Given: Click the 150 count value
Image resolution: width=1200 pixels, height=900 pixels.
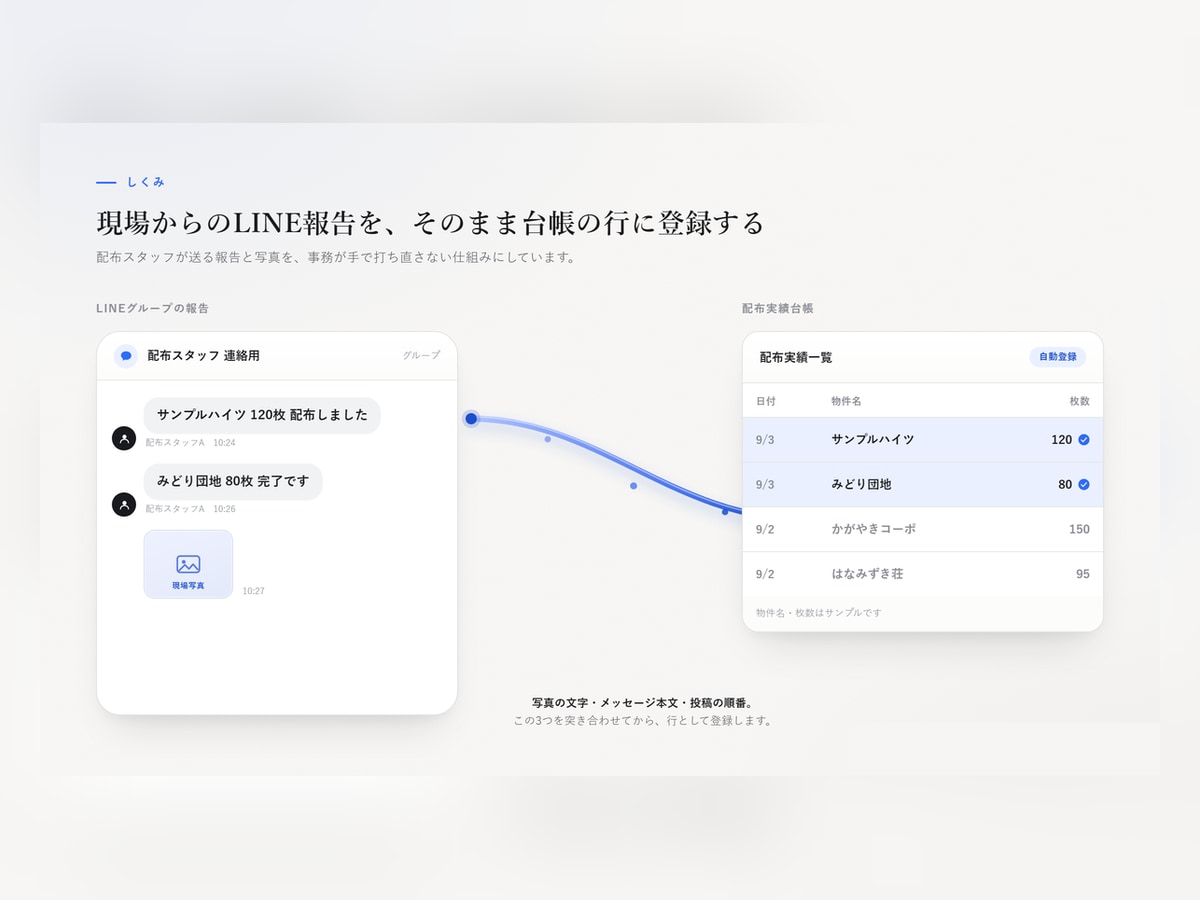Looking at the screenshot, I should pyautogui.click(x=1079, y=529).
